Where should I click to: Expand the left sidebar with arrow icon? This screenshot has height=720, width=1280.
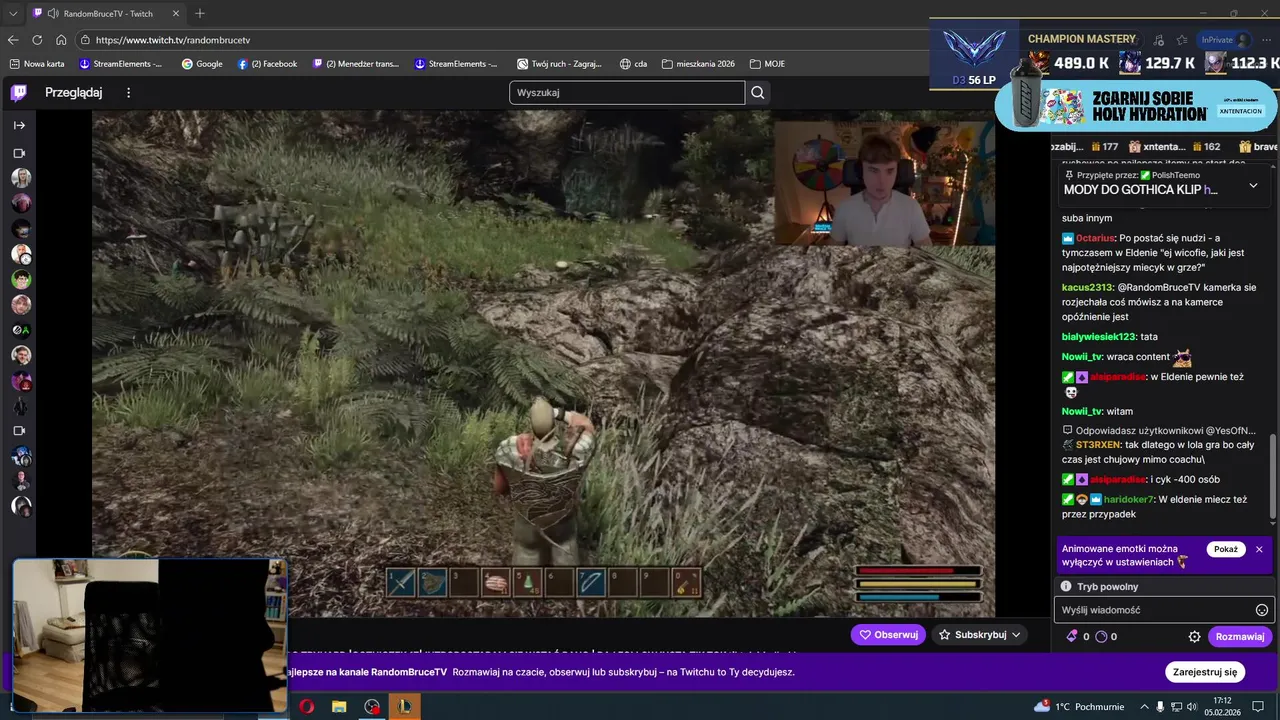click(x=19, y=126)
